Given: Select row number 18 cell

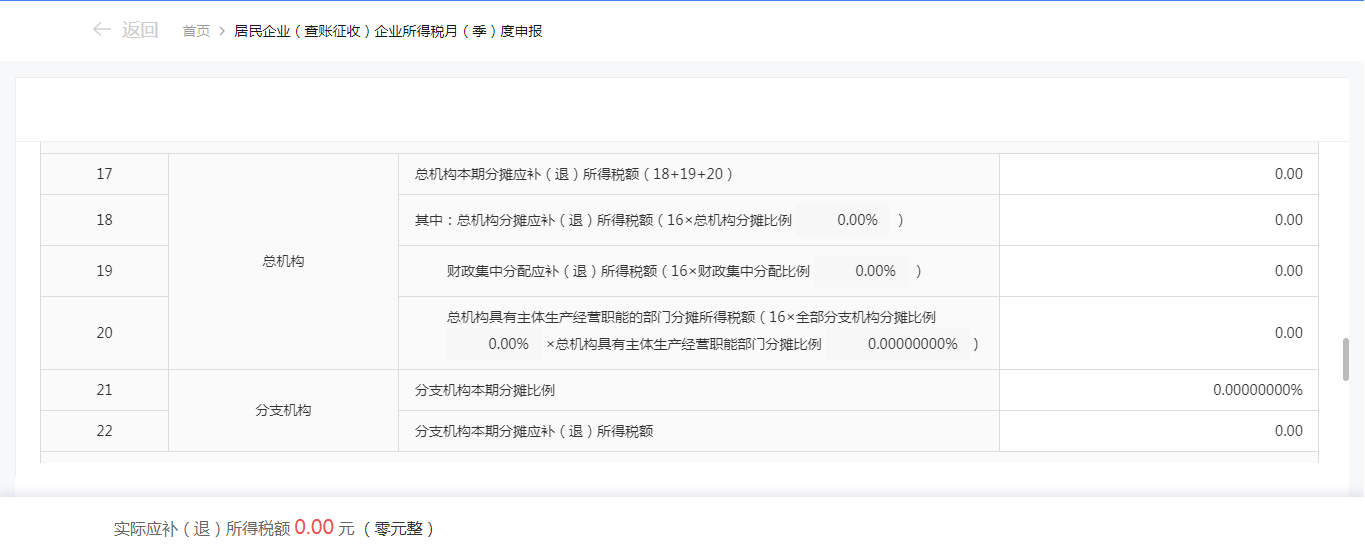Looking at the screenshot, I should (x=104, y=220).
